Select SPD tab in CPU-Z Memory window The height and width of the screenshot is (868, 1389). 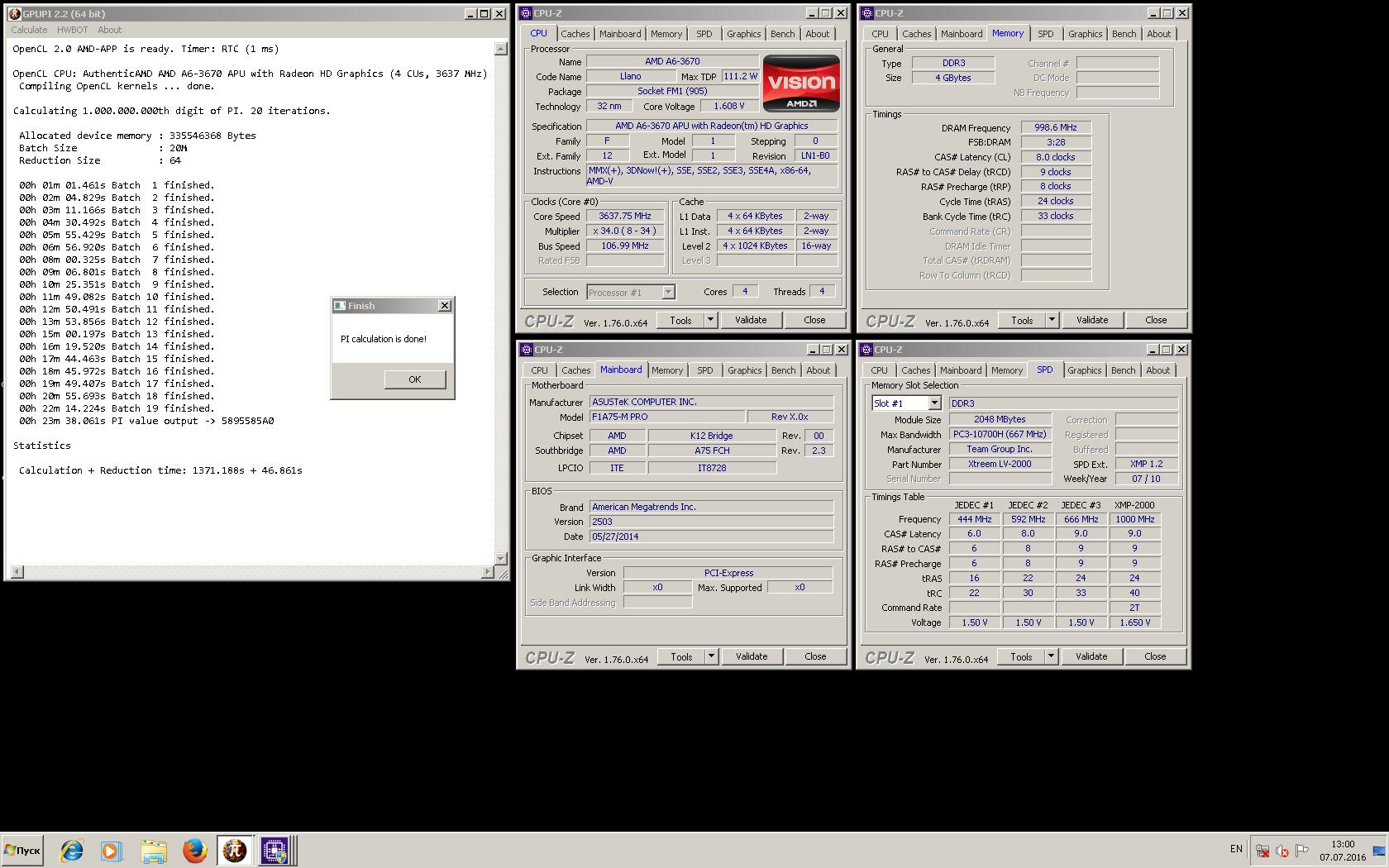click(x=1045, y=34)
